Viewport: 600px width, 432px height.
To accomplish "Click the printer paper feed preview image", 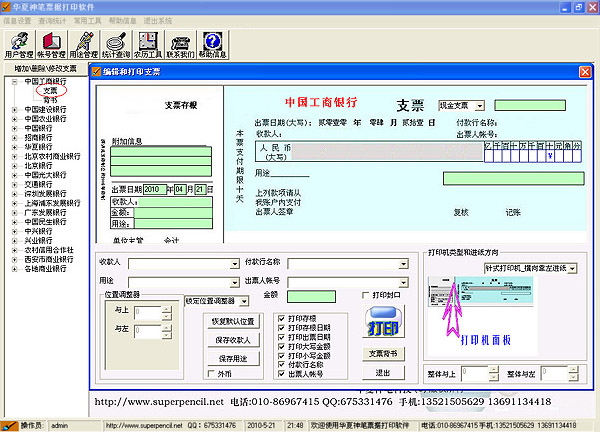I will pyautogui.click(x=481, y=292).
